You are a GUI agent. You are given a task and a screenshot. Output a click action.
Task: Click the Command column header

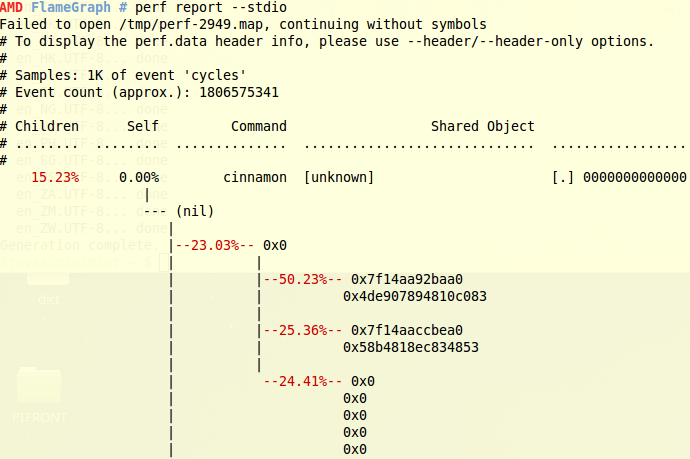coord(259,126)
